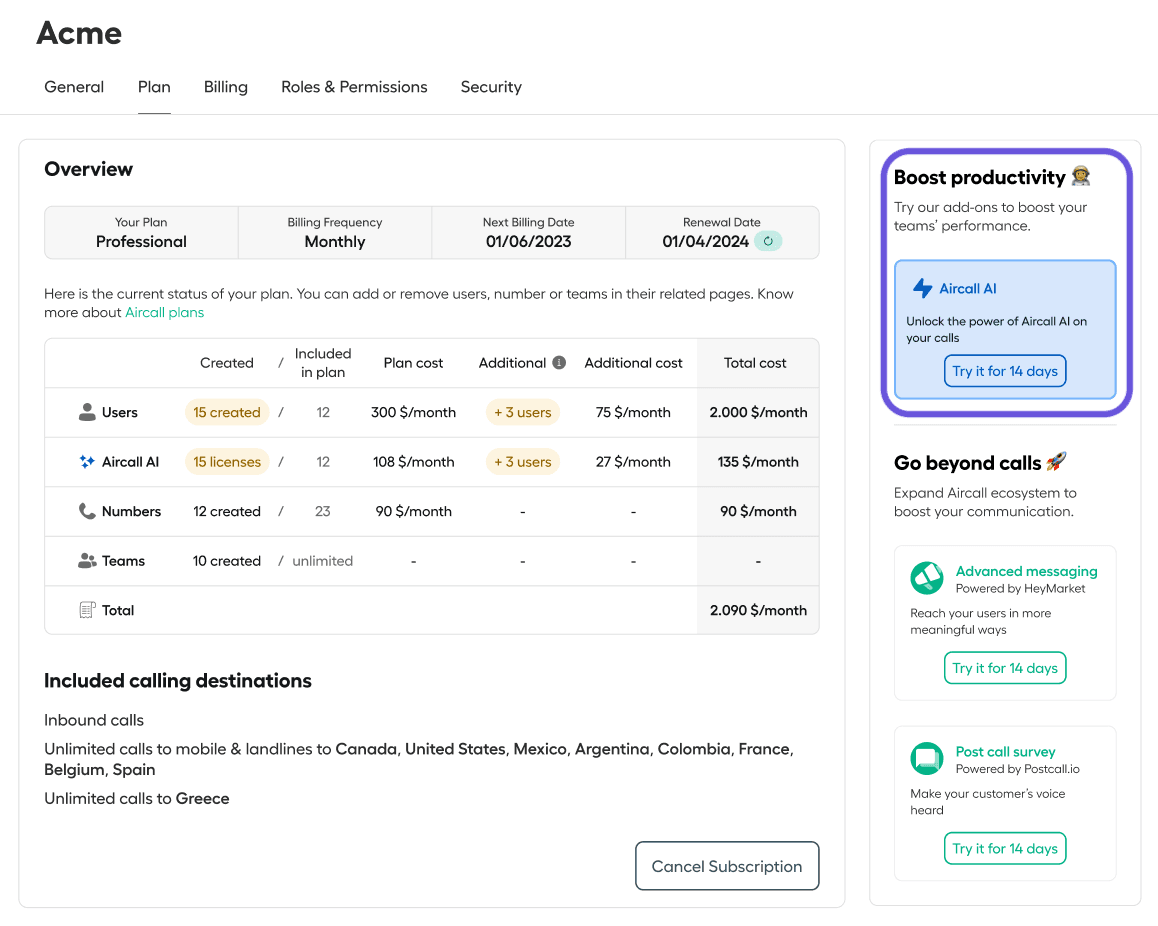Open the info tooltip in the Additional column header
This screenshot has width=1158, height=926.
coord(558,362)
